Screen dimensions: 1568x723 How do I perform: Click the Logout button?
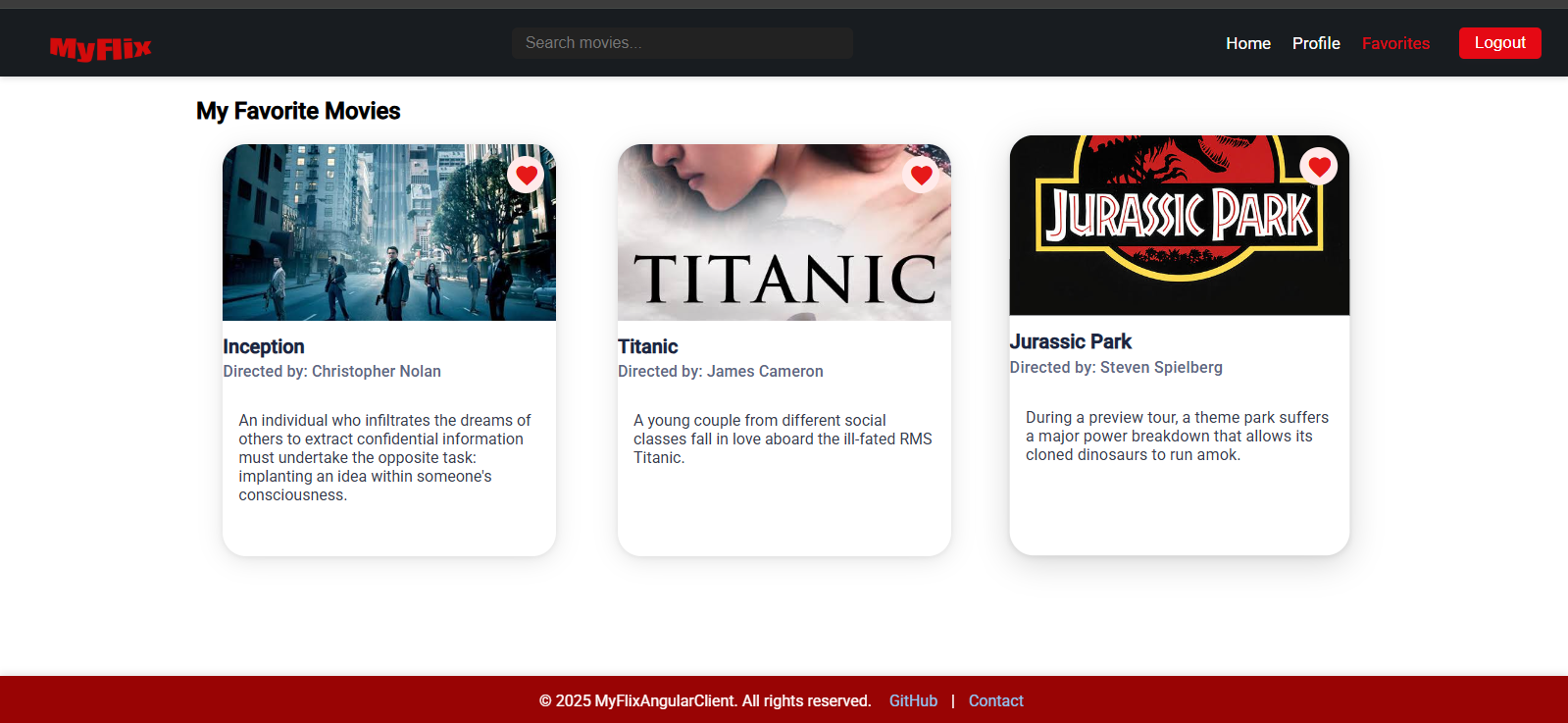click(x=1499, y=43)
